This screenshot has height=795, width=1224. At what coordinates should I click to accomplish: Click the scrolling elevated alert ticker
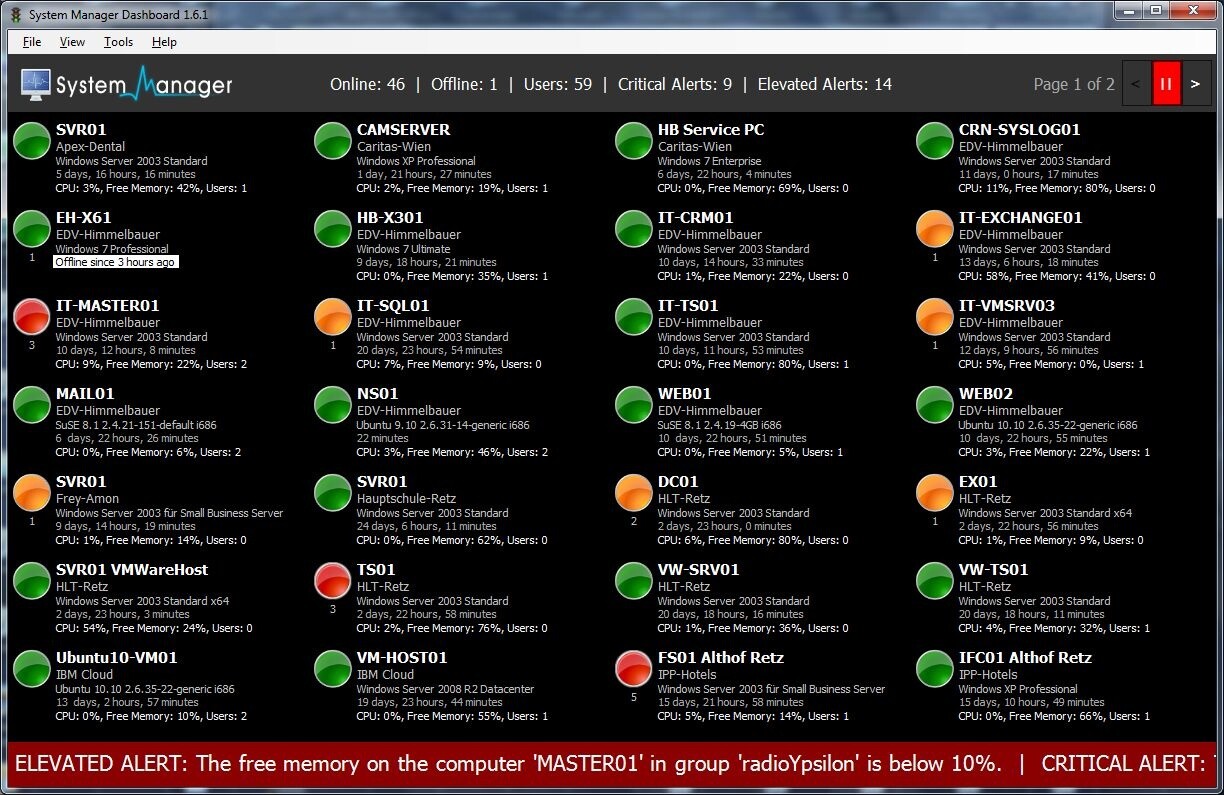(508, 764)
